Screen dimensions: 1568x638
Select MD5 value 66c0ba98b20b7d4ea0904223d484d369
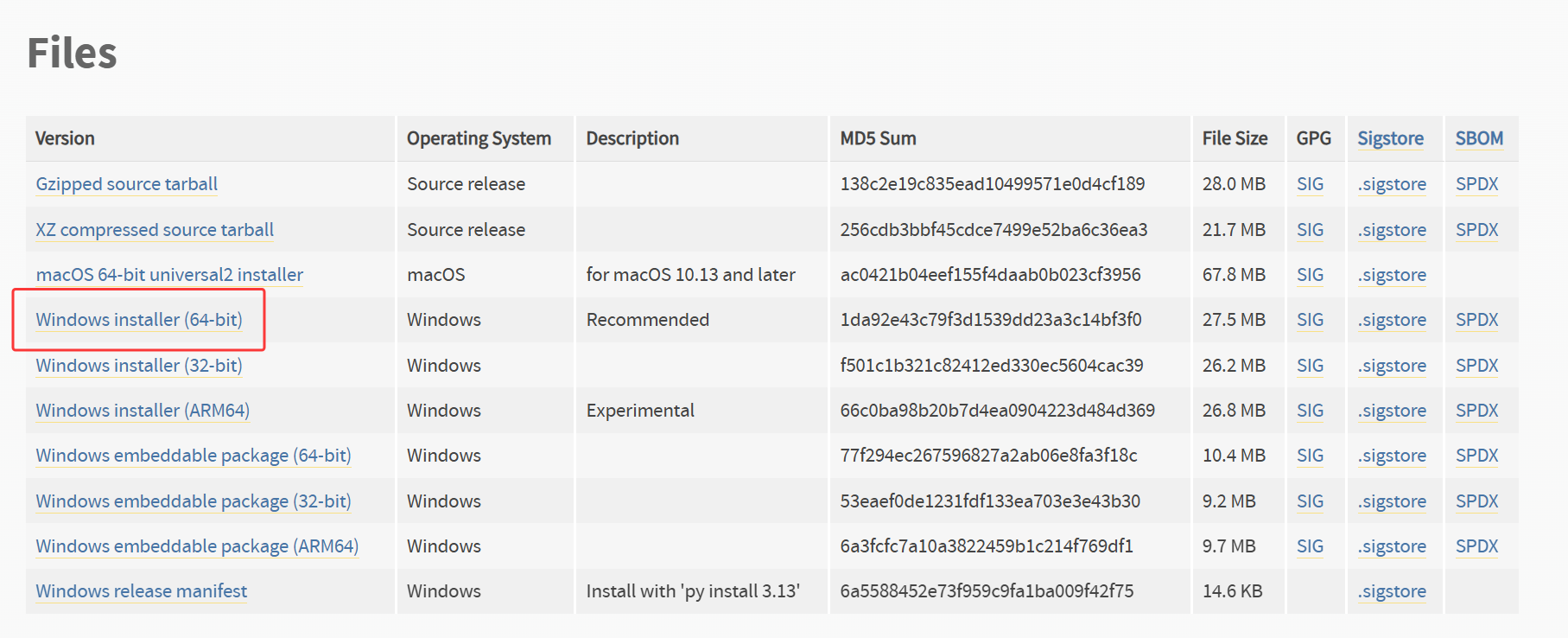click(x=998, y=411)
